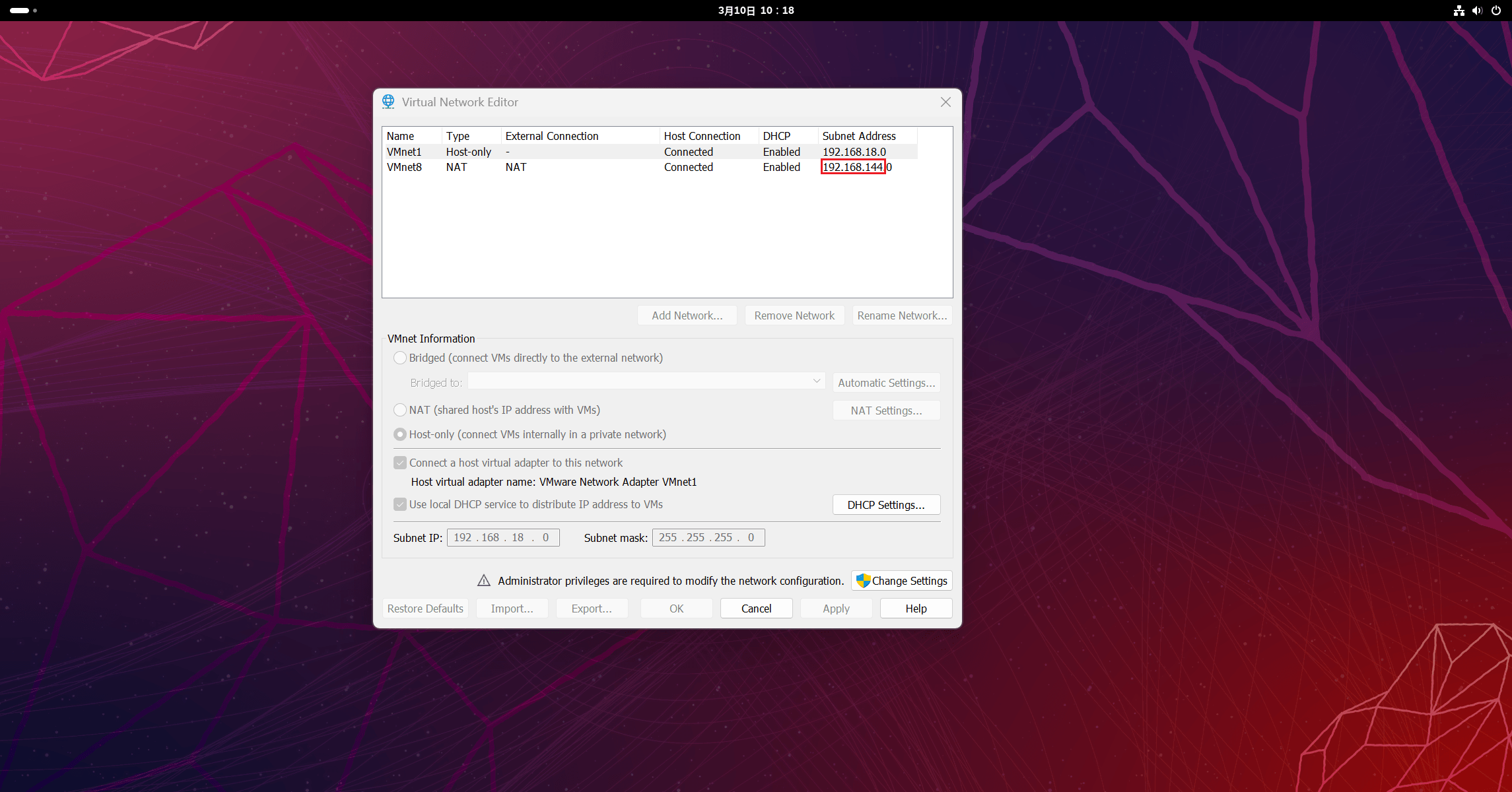The image size is (1512, 792).
Task: Click the Rename Network button
Action: click(x=902, y=315)
